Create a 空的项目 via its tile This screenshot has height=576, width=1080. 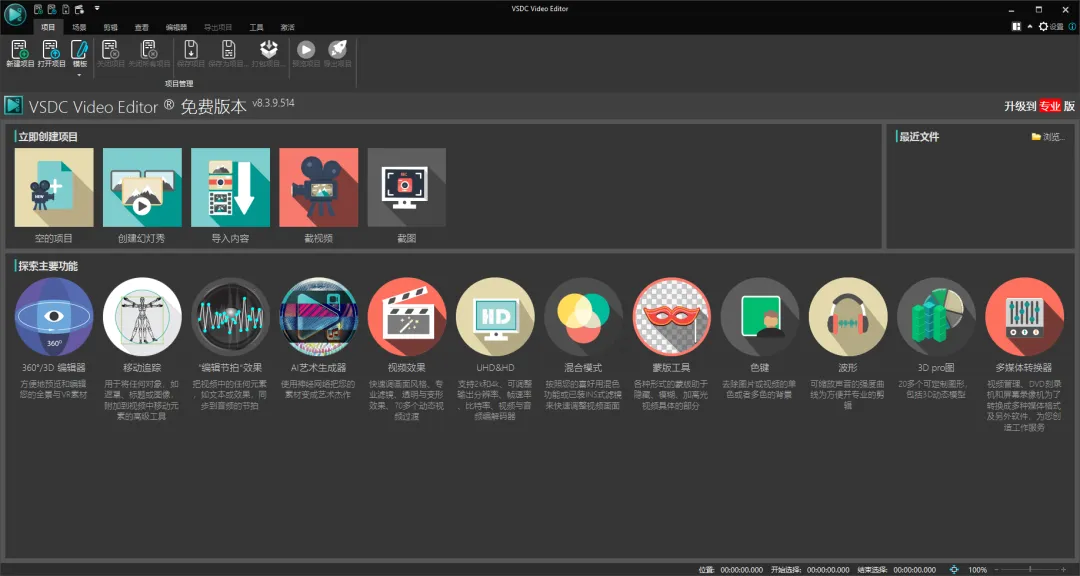point(54,187)
